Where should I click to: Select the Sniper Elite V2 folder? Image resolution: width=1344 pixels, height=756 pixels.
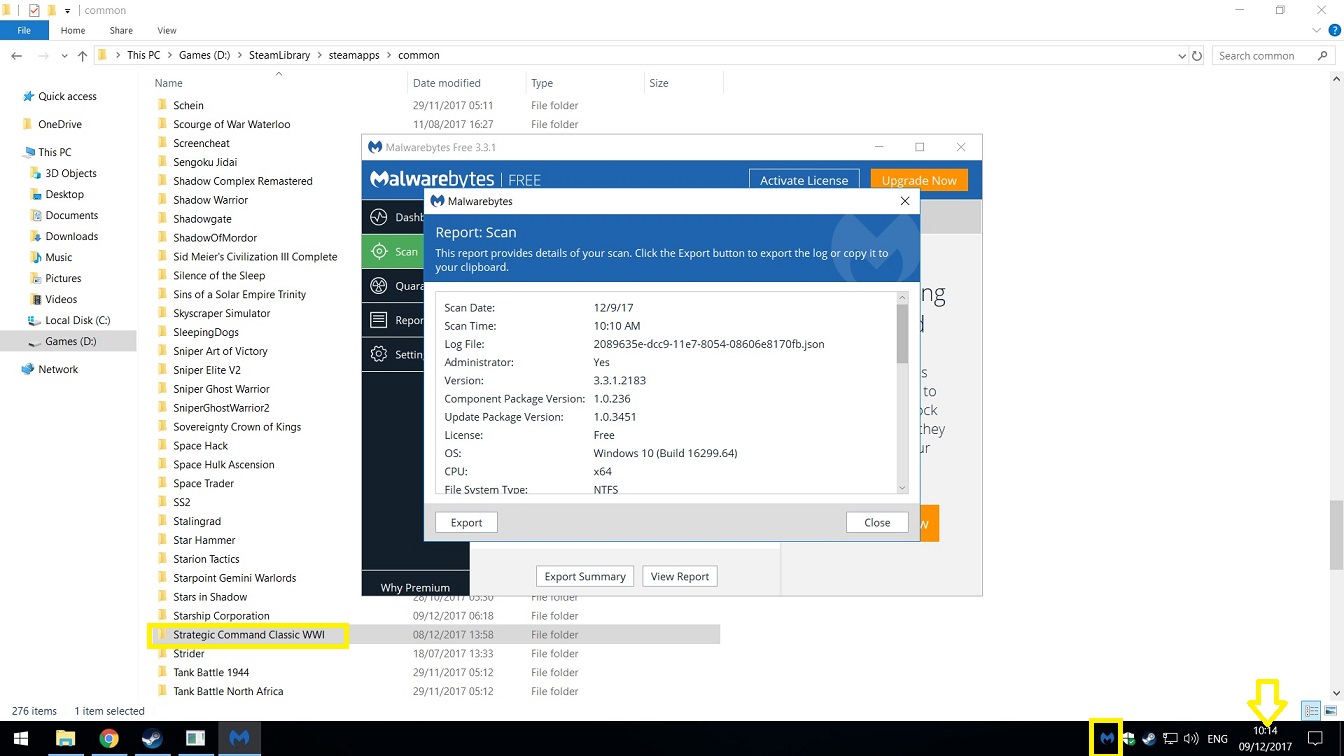tap(207, 370)
